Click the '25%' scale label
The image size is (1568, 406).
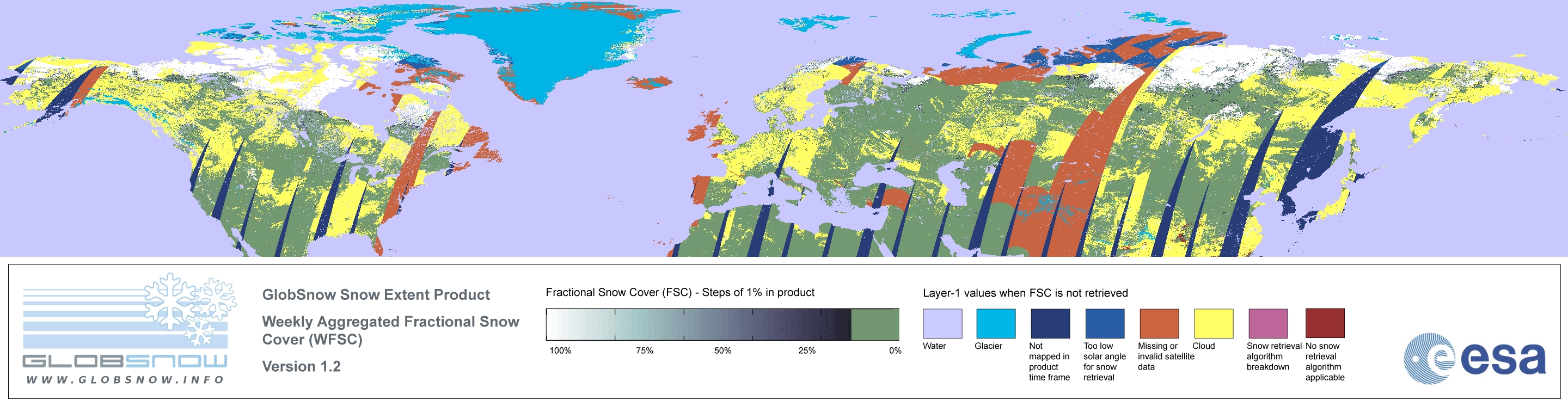806,350
